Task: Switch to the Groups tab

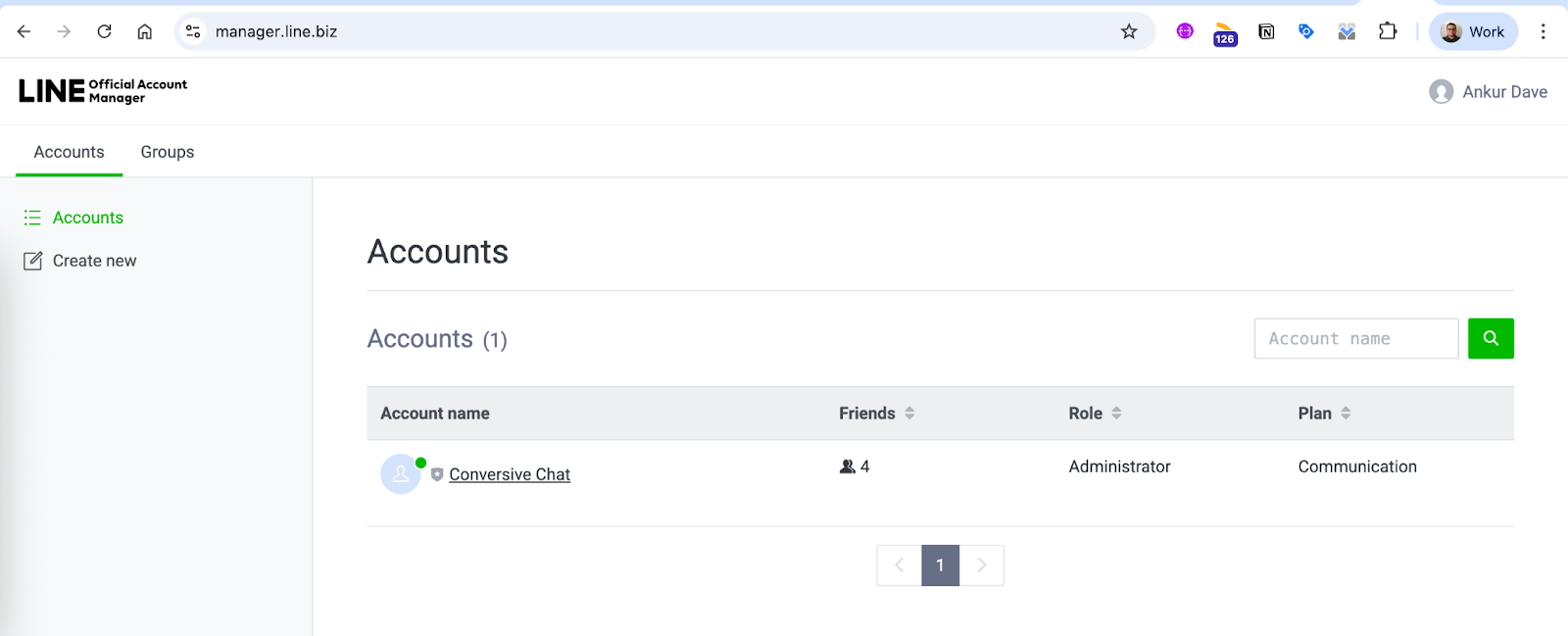Action: coord(168,152)
